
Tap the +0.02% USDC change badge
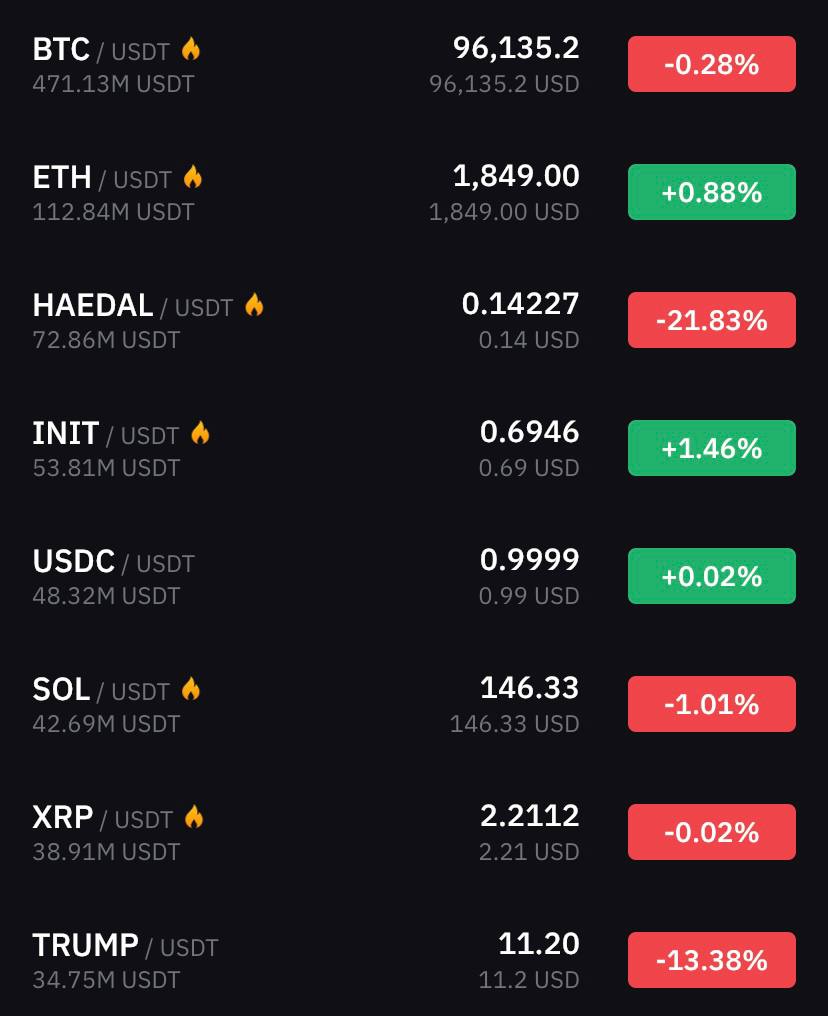tap(711, 576)
